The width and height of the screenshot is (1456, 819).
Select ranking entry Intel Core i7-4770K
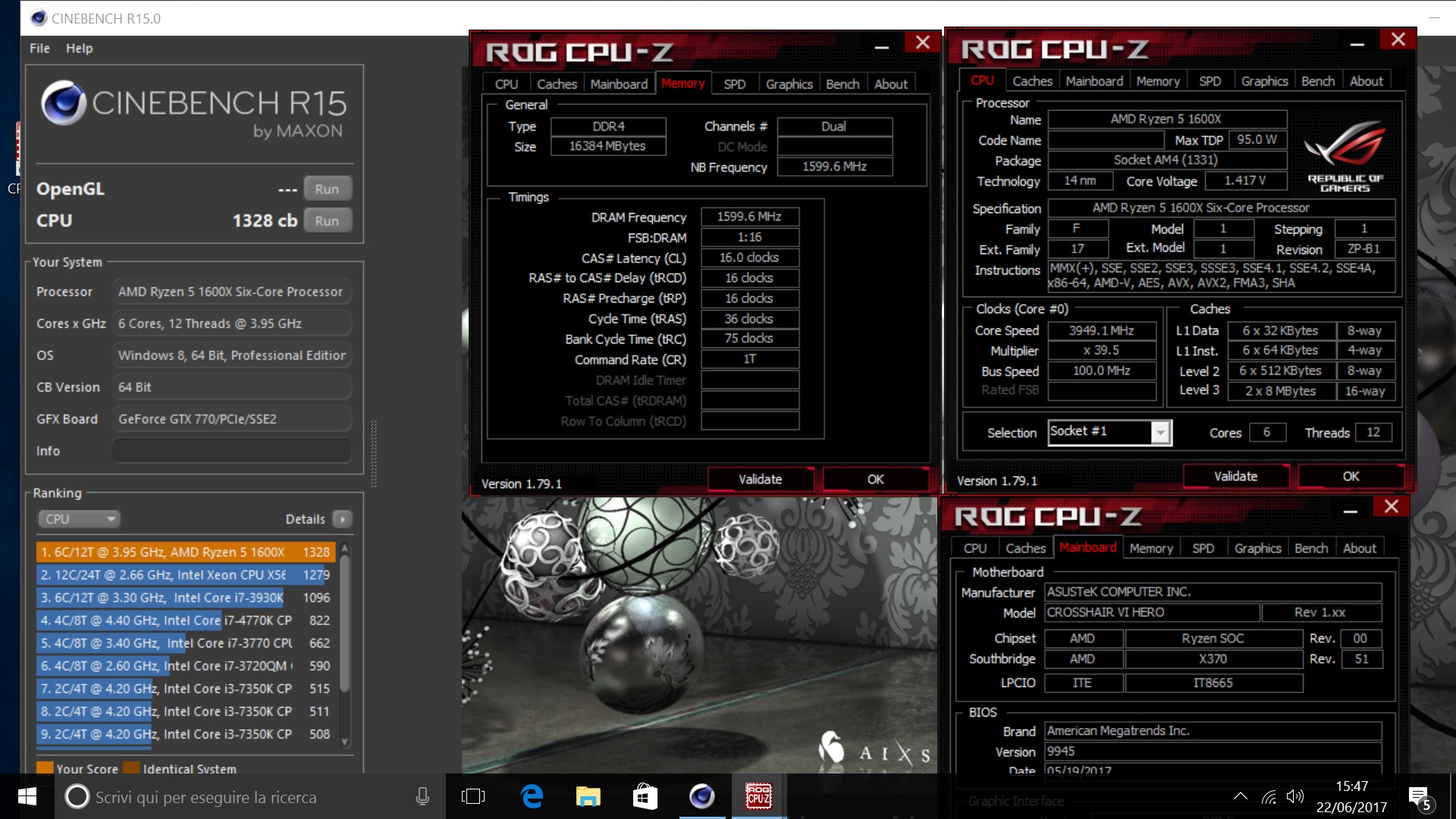[x=186, y=620]
